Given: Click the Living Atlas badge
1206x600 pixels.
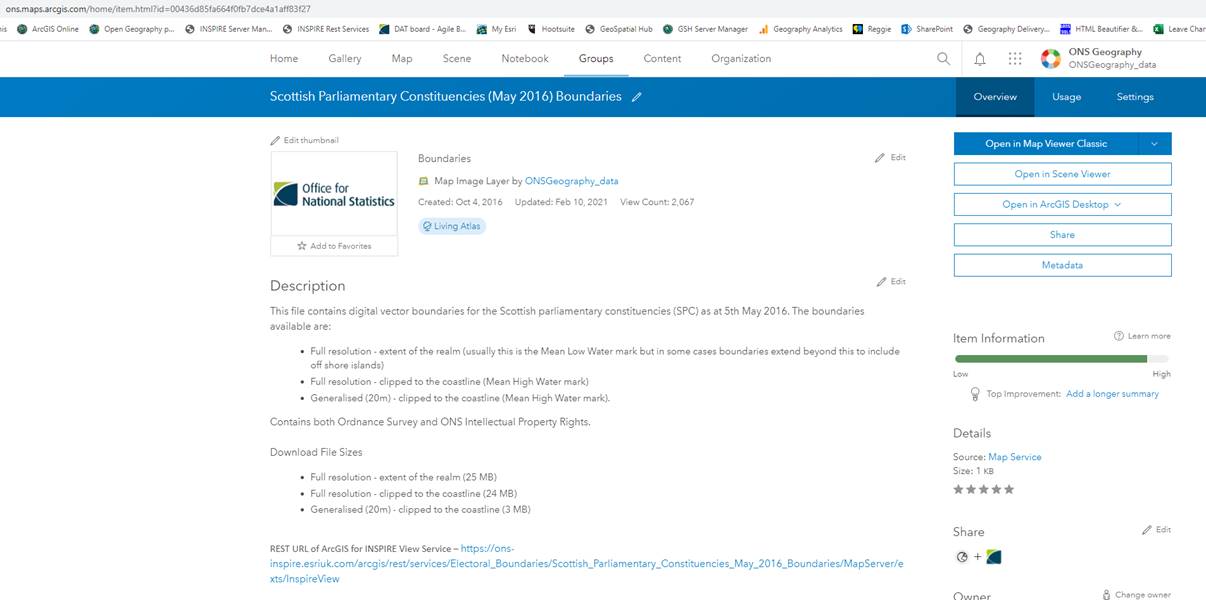Looking at the screenshot, I should click(x=452, y=226).
